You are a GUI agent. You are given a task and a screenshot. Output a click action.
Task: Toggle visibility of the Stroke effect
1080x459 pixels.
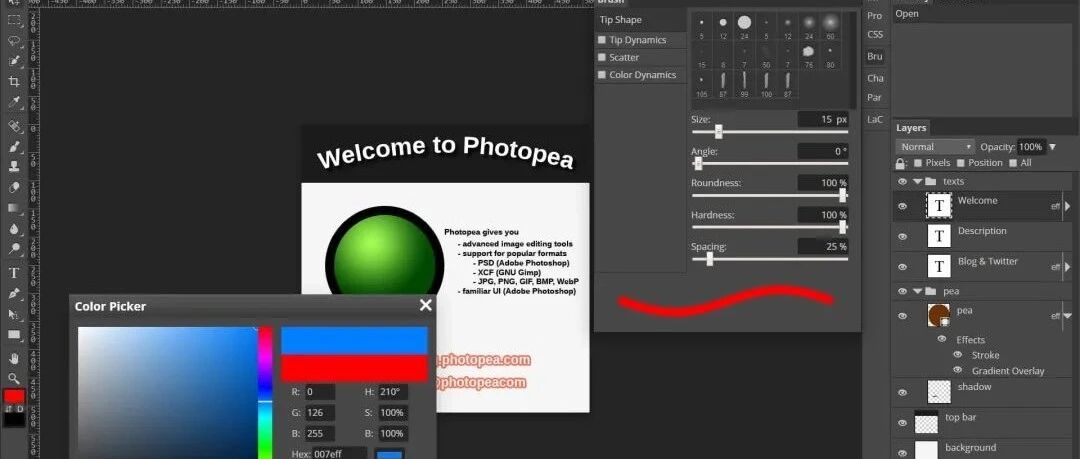pyautogui.click(x=957, y=355)
